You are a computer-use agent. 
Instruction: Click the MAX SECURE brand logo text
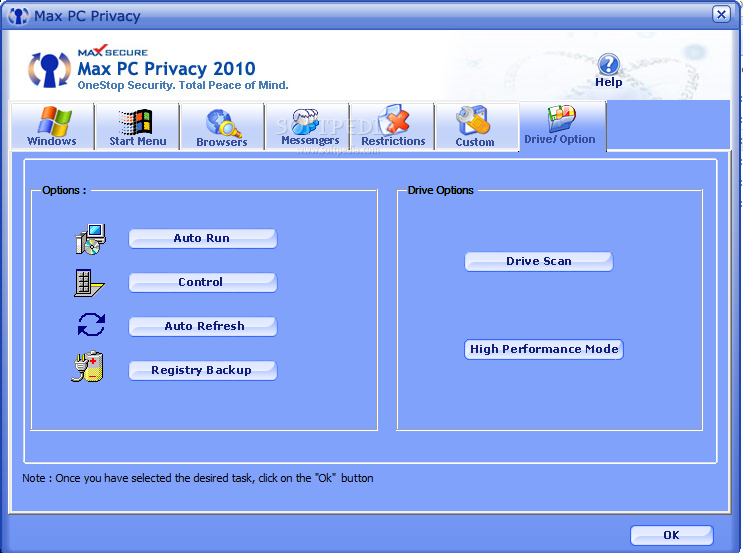tap(113, 51)
